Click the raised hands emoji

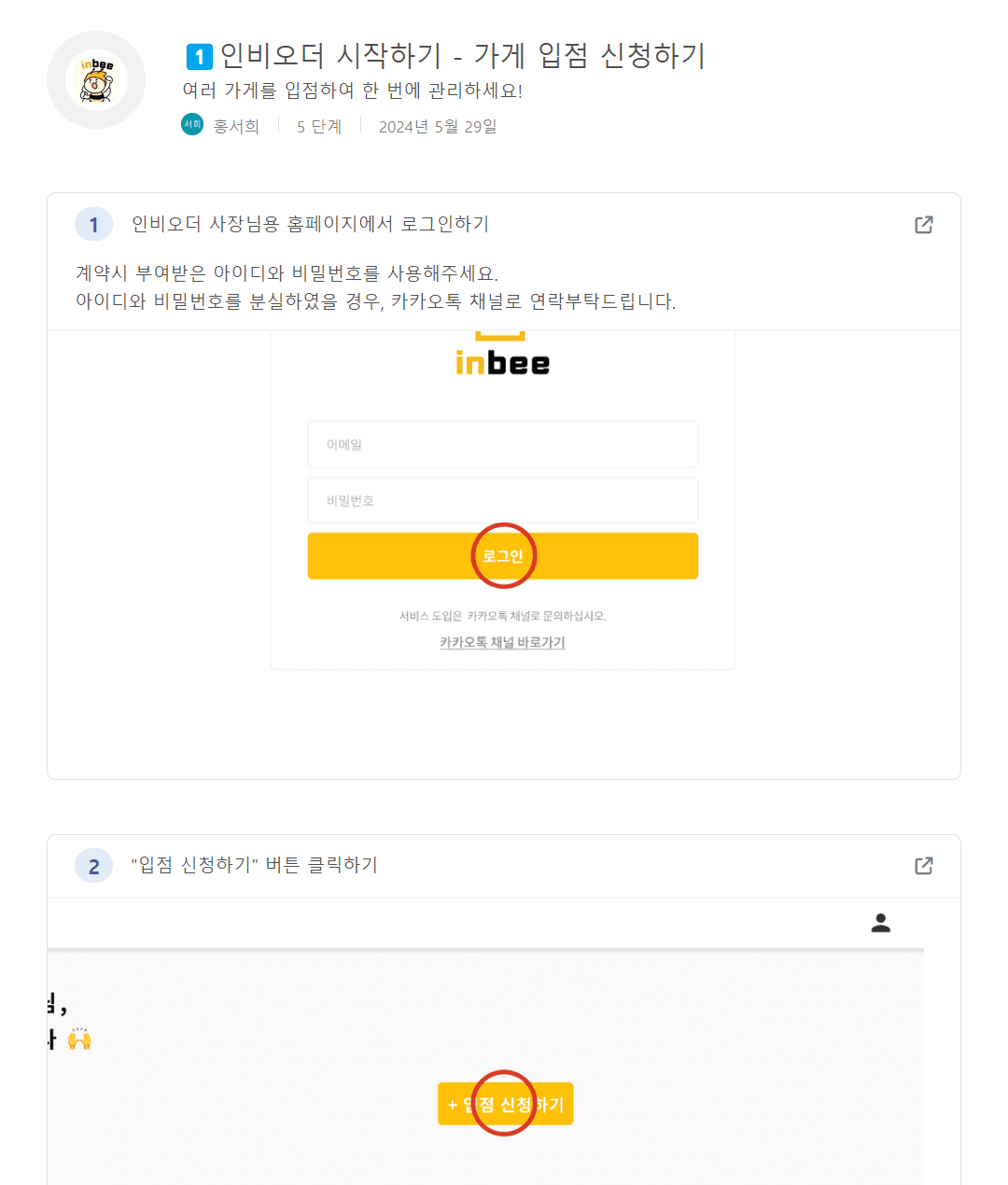(x=79, y=1039)
